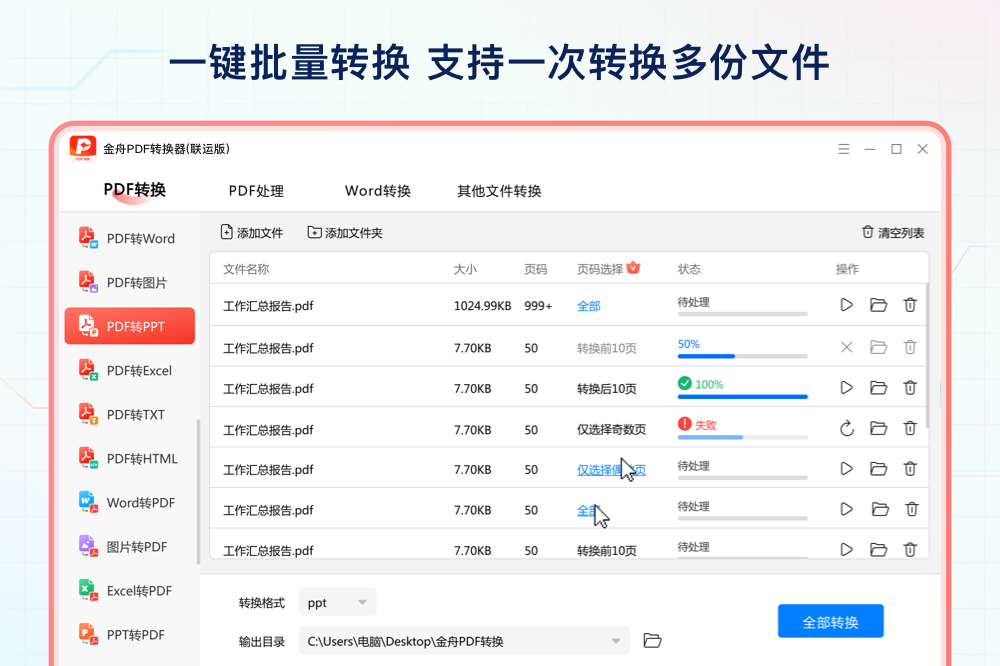Image resolution: width=1000 pixels, height=666 pixels.
Task: Open output folder icon beside the directory path
Action: click(652, 641)
